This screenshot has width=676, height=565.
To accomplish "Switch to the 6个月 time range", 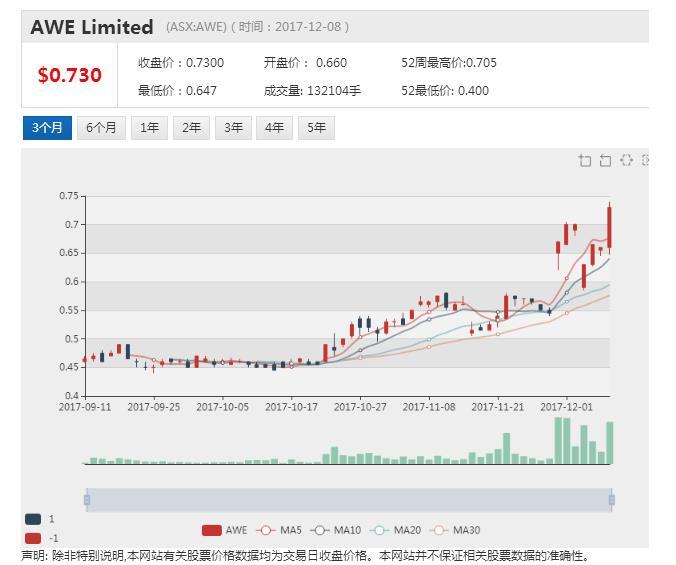I will tap(101, 128).
